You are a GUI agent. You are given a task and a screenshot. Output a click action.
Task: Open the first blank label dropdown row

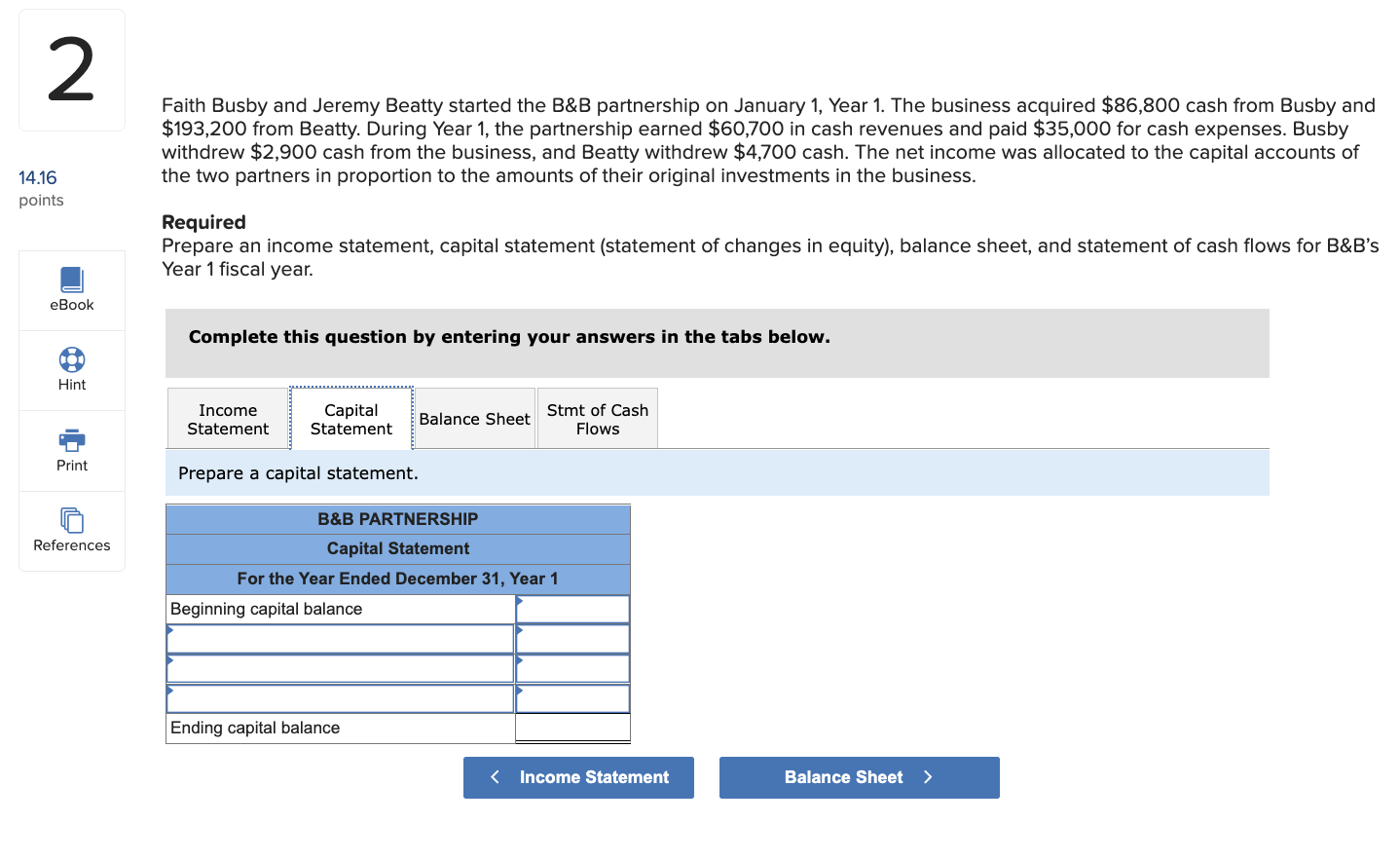pyautogui.click(x=340, y=639)
